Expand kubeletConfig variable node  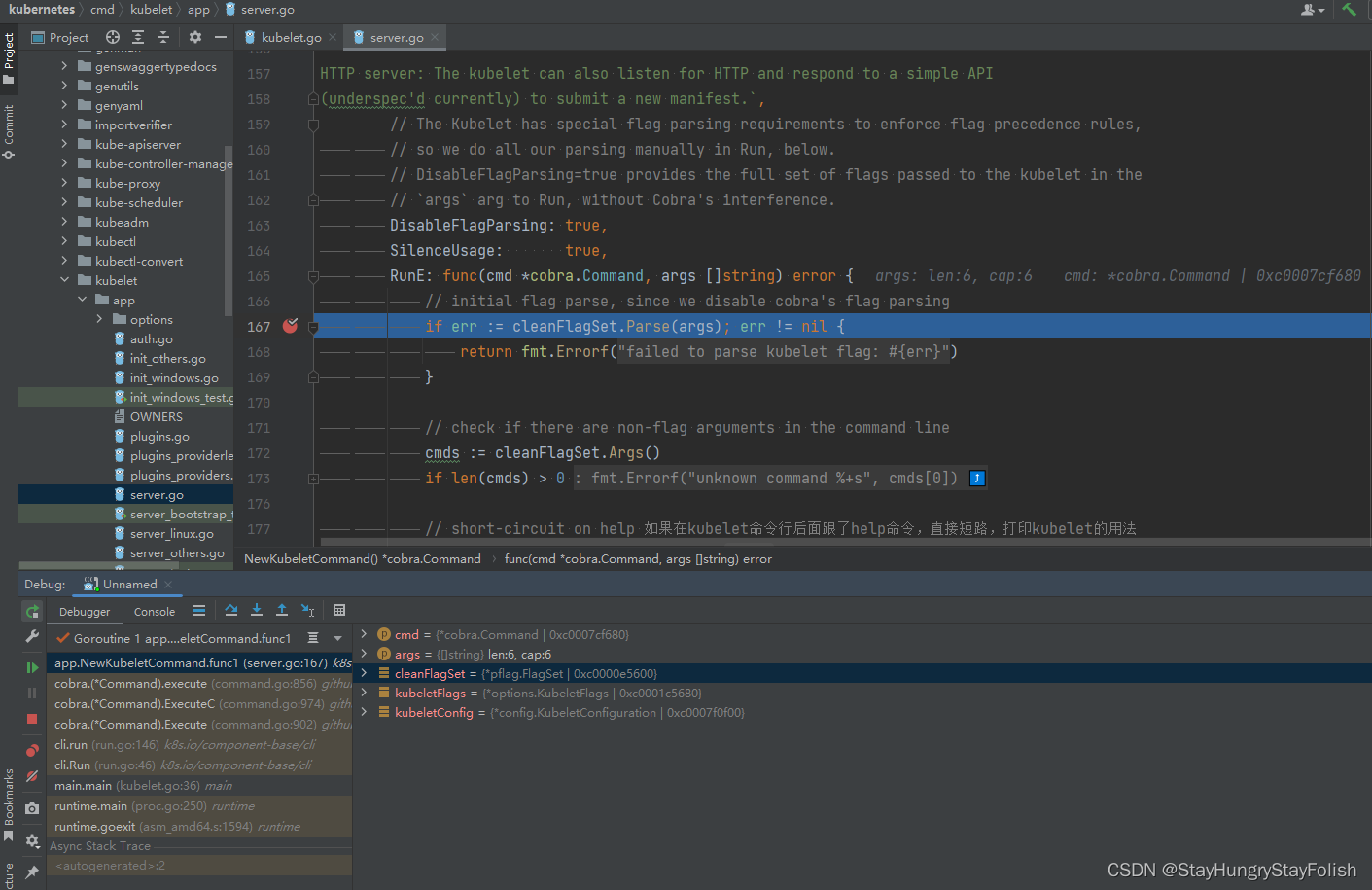pyautogui.click(x=364, y=712)
